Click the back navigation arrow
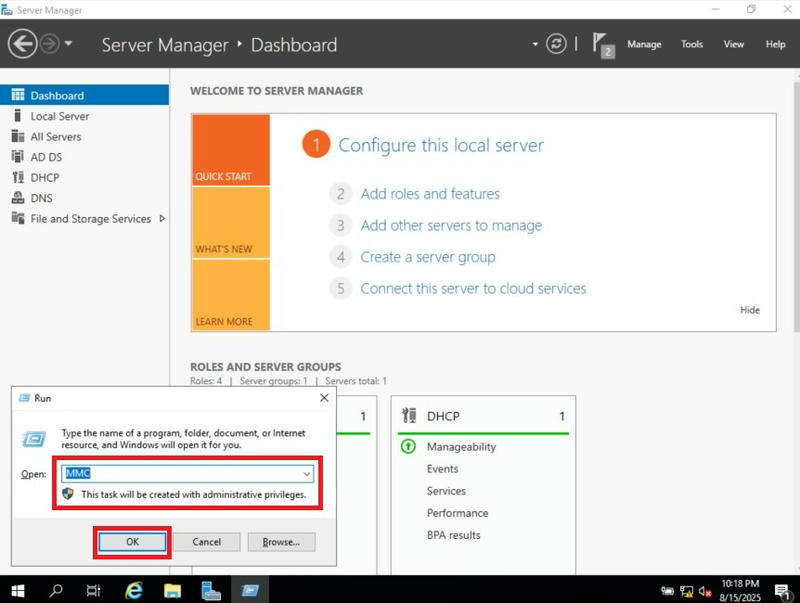 [22, 43]
